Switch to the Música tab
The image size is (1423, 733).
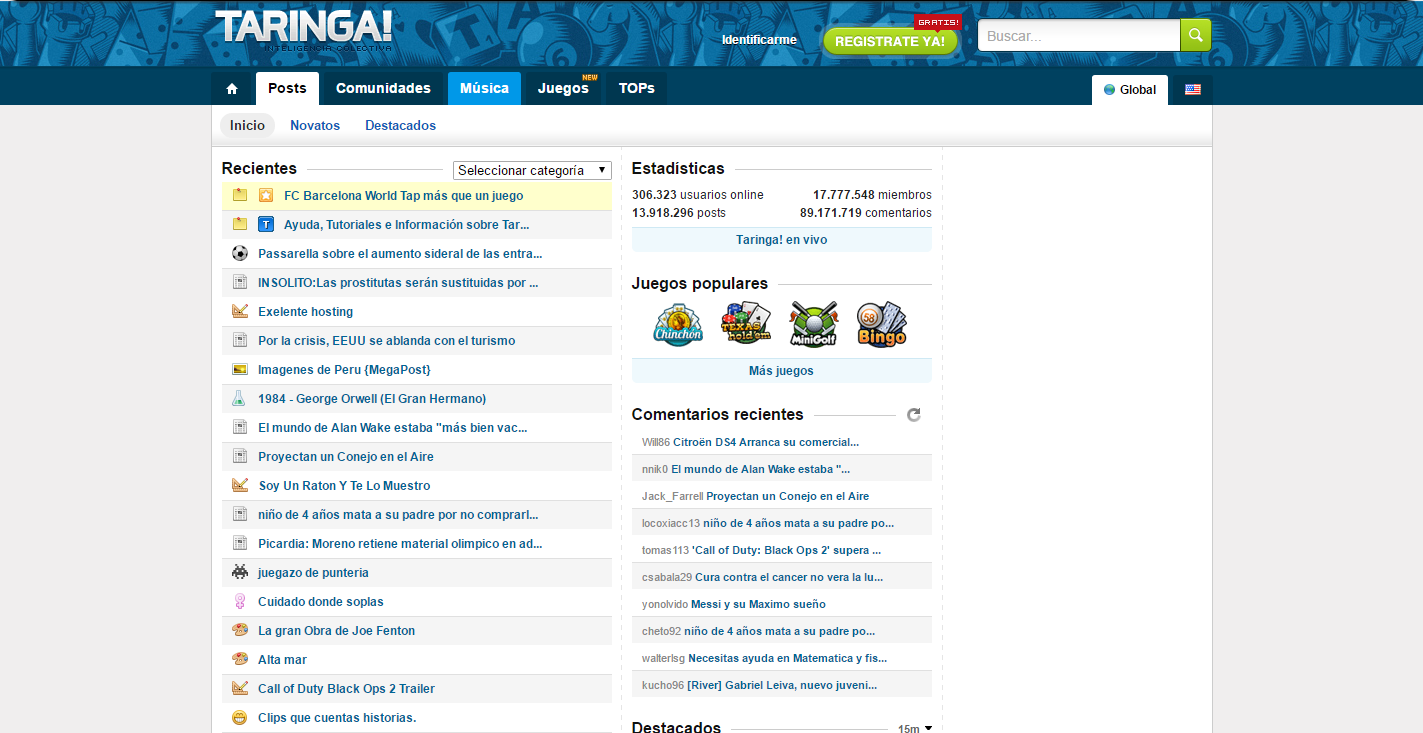tap(485, 88)
